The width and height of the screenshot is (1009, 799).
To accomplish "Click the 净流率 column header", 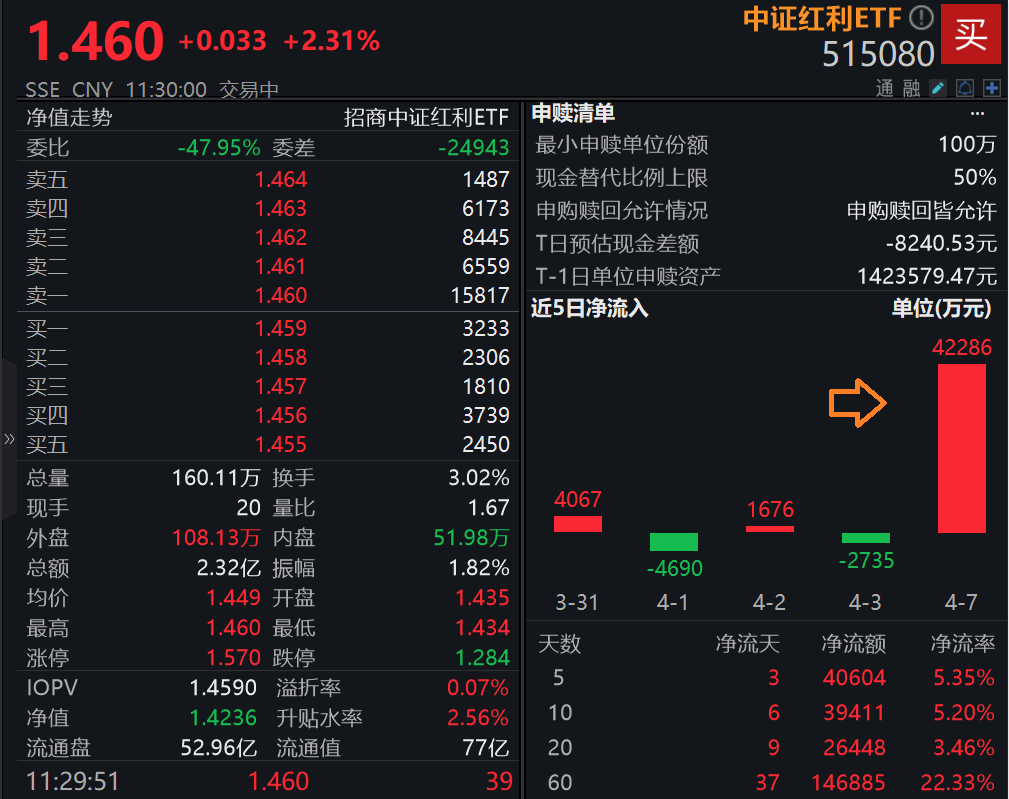I will pos(963,643).
